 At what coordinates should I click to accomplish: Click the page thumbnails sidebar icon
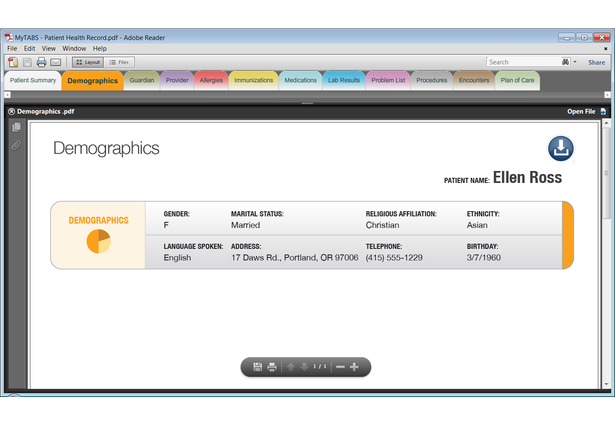pos(16,127)
